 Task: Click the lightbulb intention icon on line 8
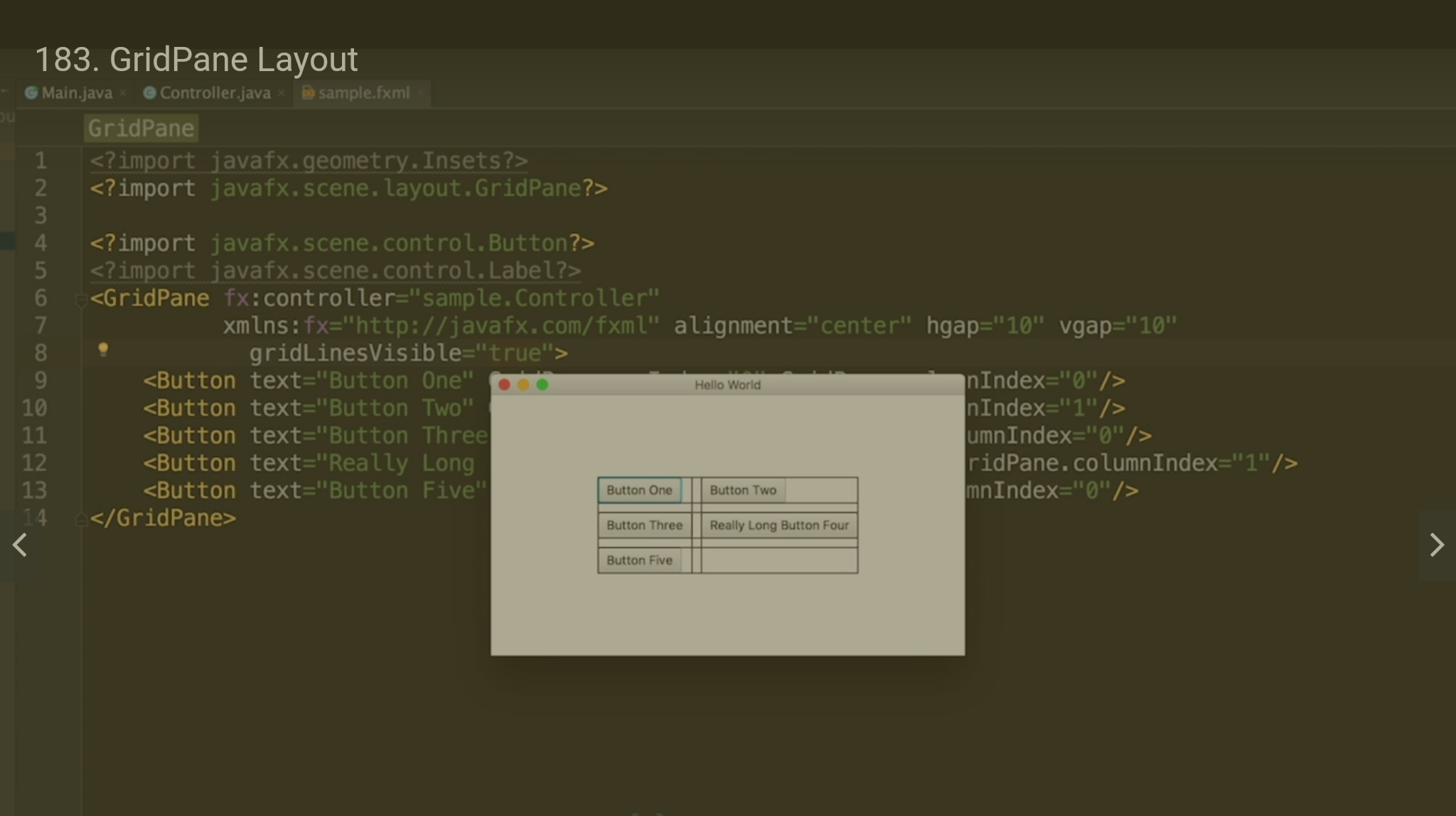(x=103, y=349)
